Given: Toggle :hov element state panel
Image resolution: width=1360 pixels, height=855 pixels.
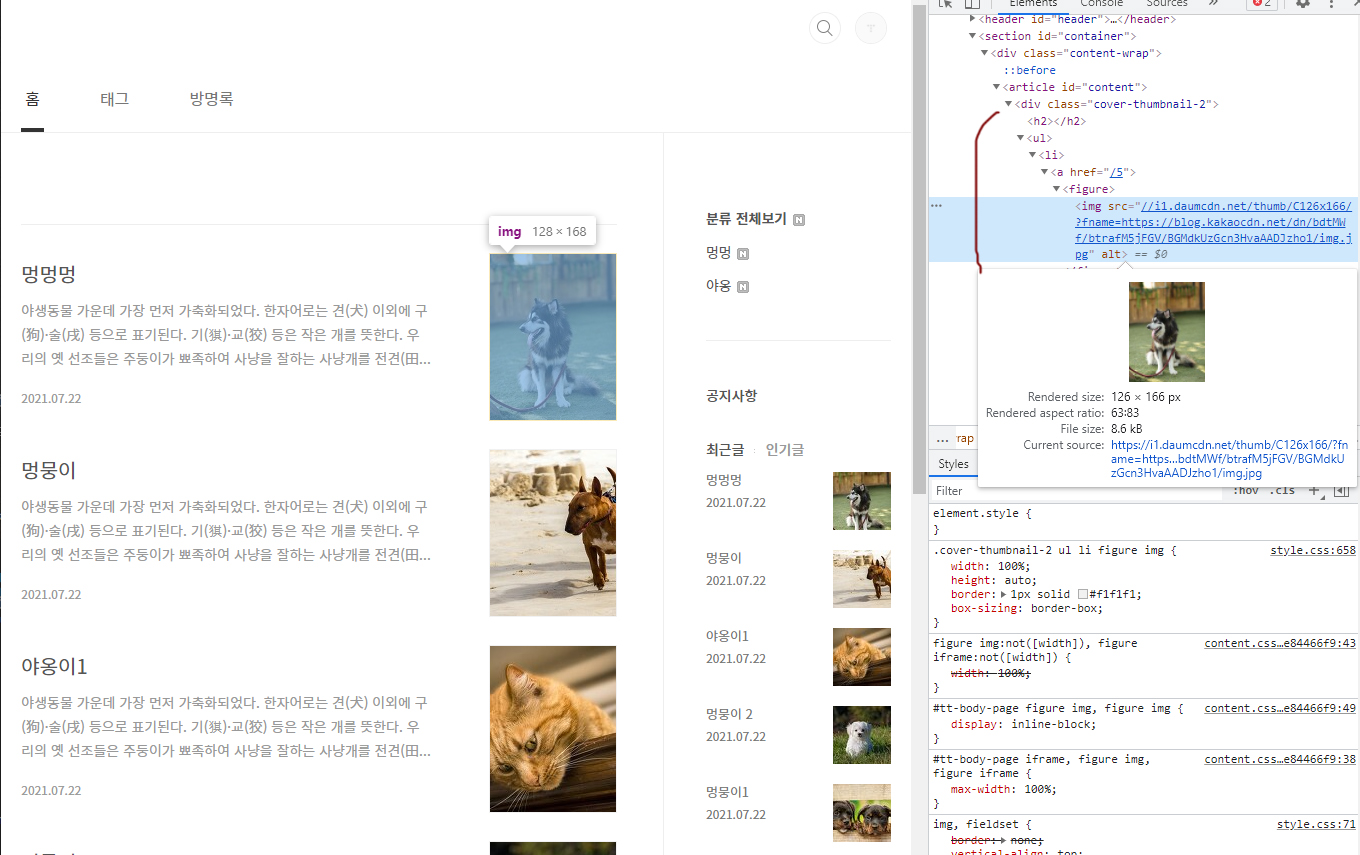Looking at the screenshot, I should coord(1246,491).
